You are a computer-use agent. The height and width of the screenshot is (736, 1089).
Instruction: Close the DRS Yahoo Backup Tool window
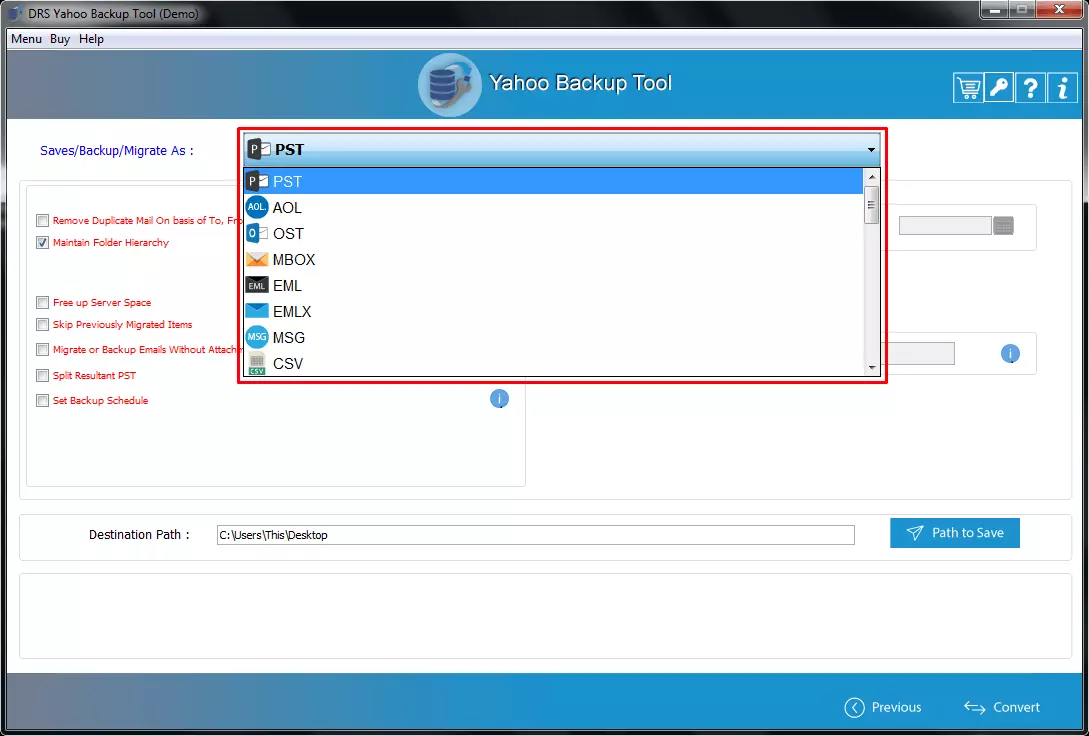point(1059,9)
